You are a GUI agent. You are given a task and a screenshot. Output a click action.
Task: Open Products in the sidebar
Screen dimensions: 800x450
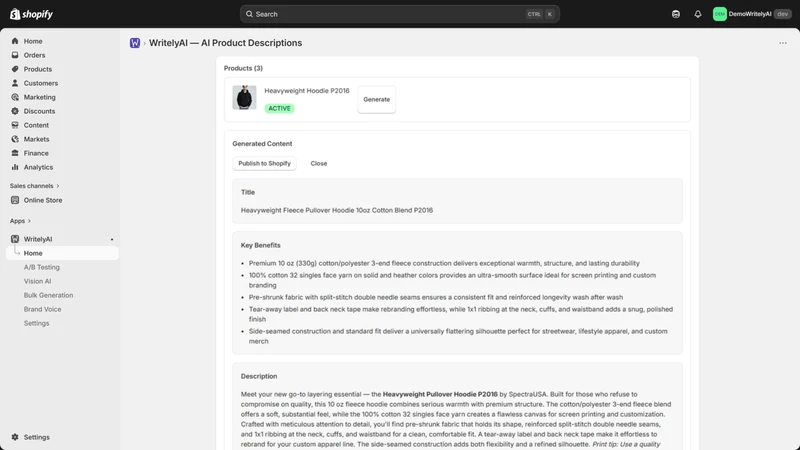pos(38,69)
